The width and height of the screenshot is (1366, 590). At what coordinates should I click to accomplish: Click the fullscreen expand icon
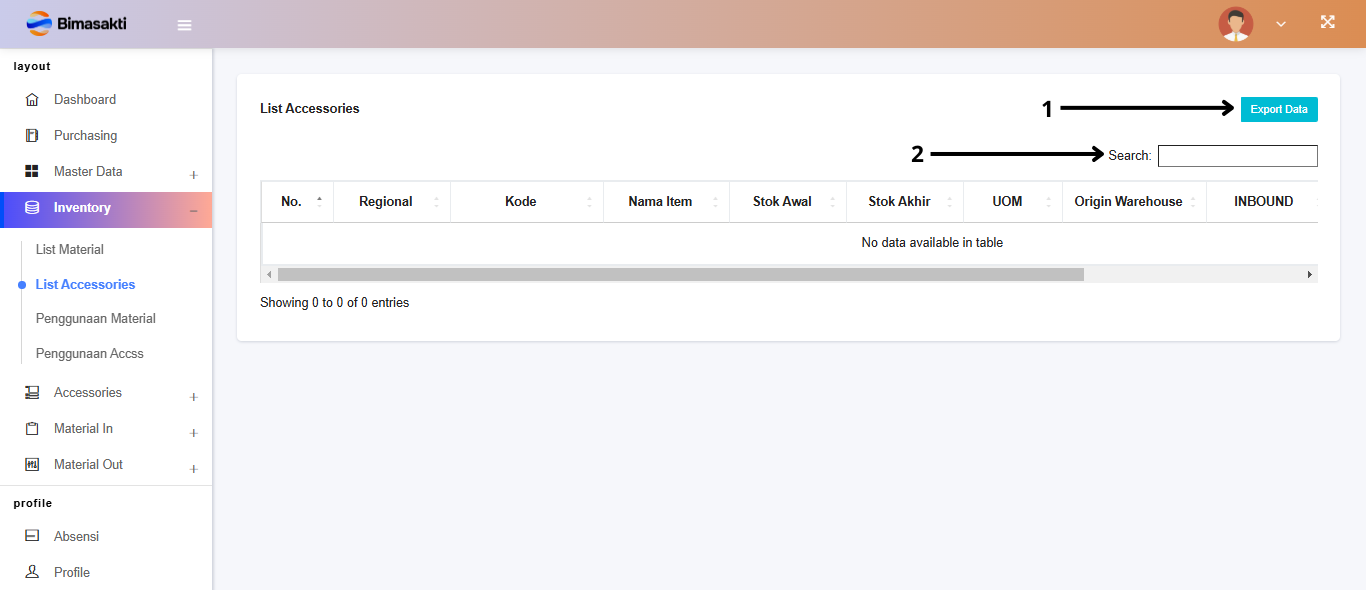1327,22
